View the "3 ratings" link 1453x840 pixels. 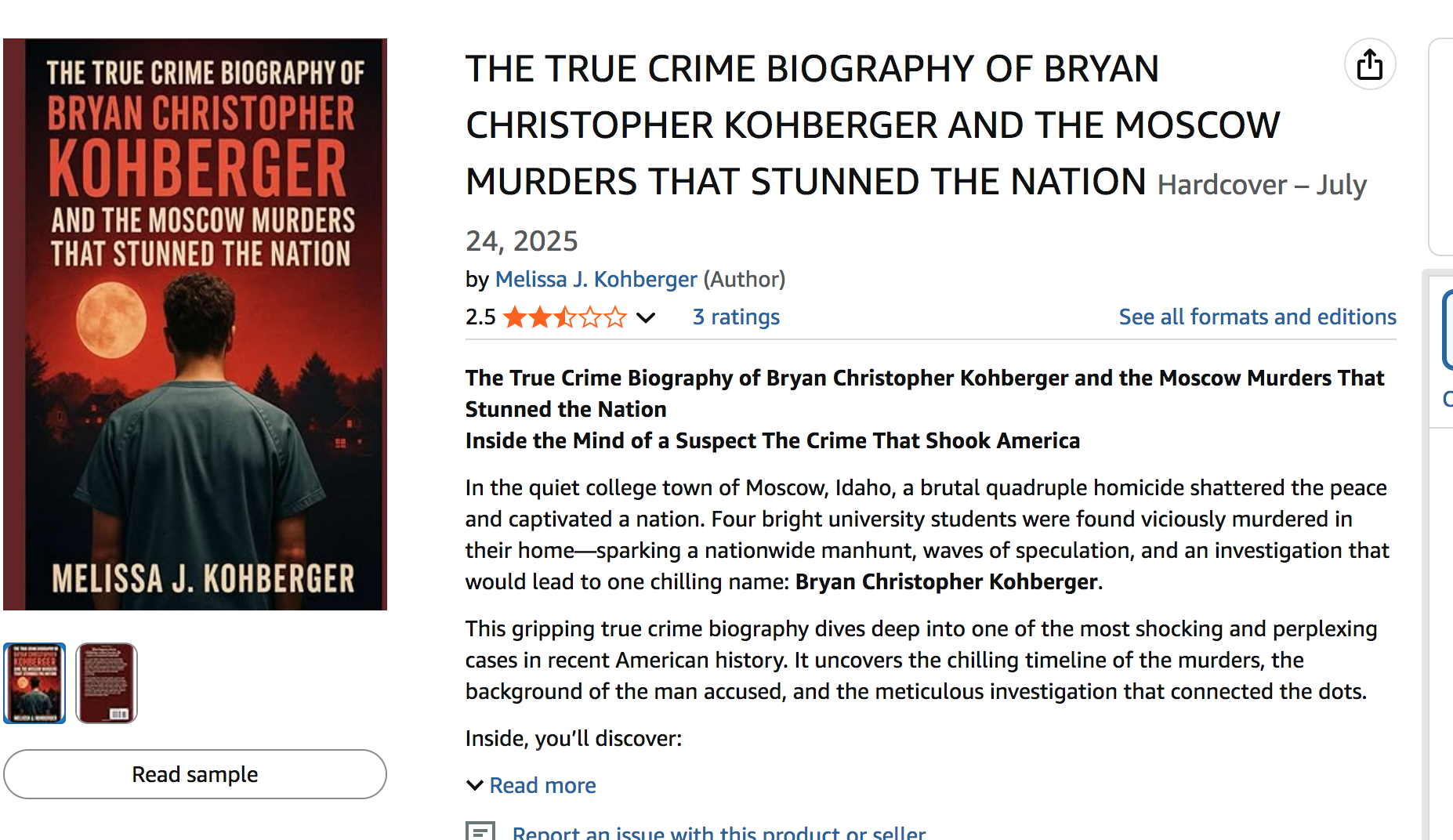click(x=736, y=317)
